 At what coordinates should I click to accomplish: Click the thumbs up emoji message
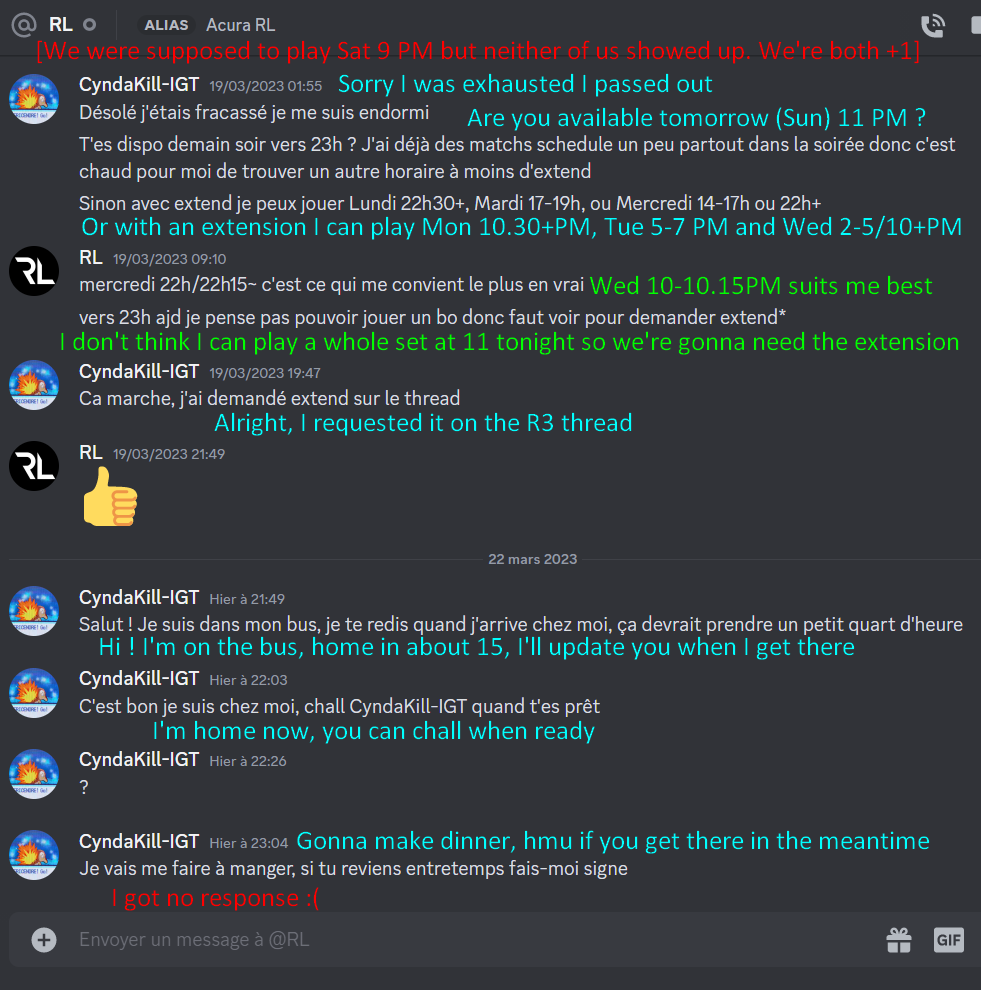pyautogui.click(x=110, y=497)
